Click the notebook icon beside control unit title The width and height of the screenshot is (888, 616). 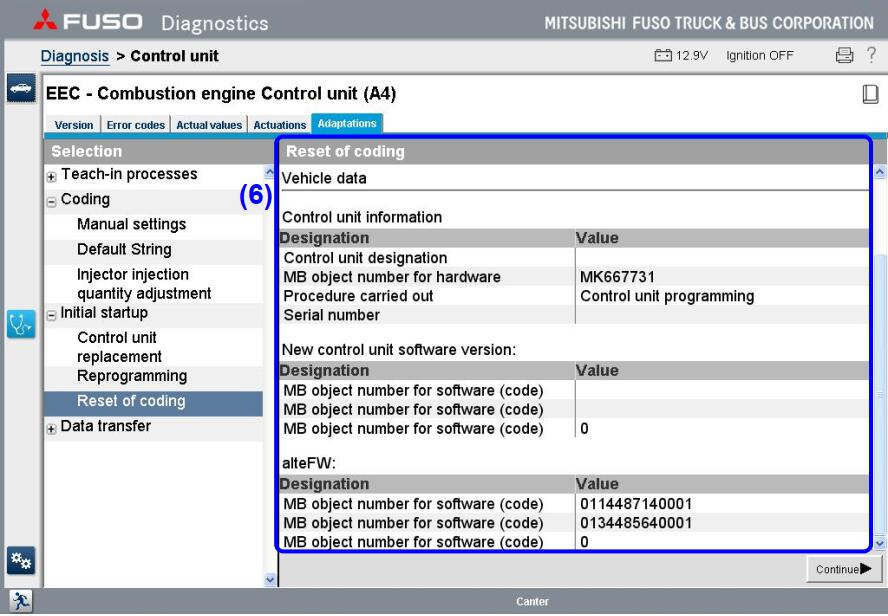pyautogui.click(x=870, y=94)
